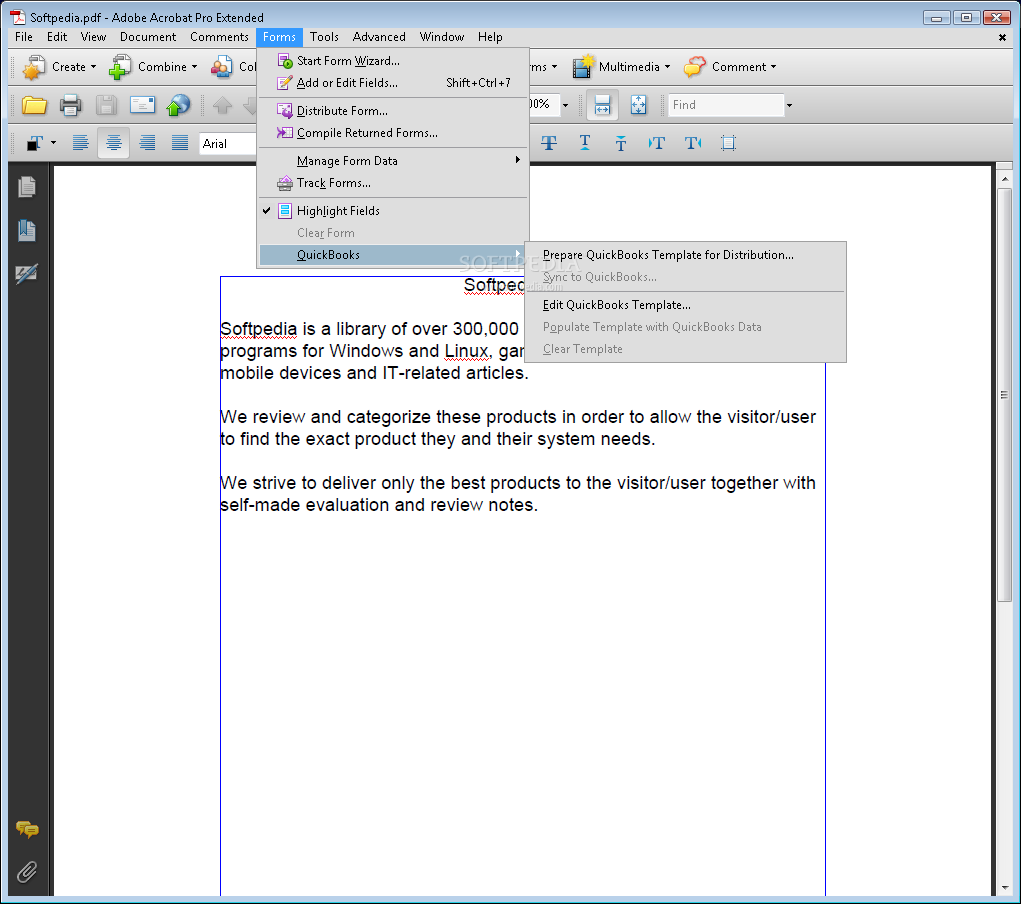Toggle the Highlight Fields checkmark option
Image resolution: width=1021 pixels, height=904 pixels.
tap(393, 211)
